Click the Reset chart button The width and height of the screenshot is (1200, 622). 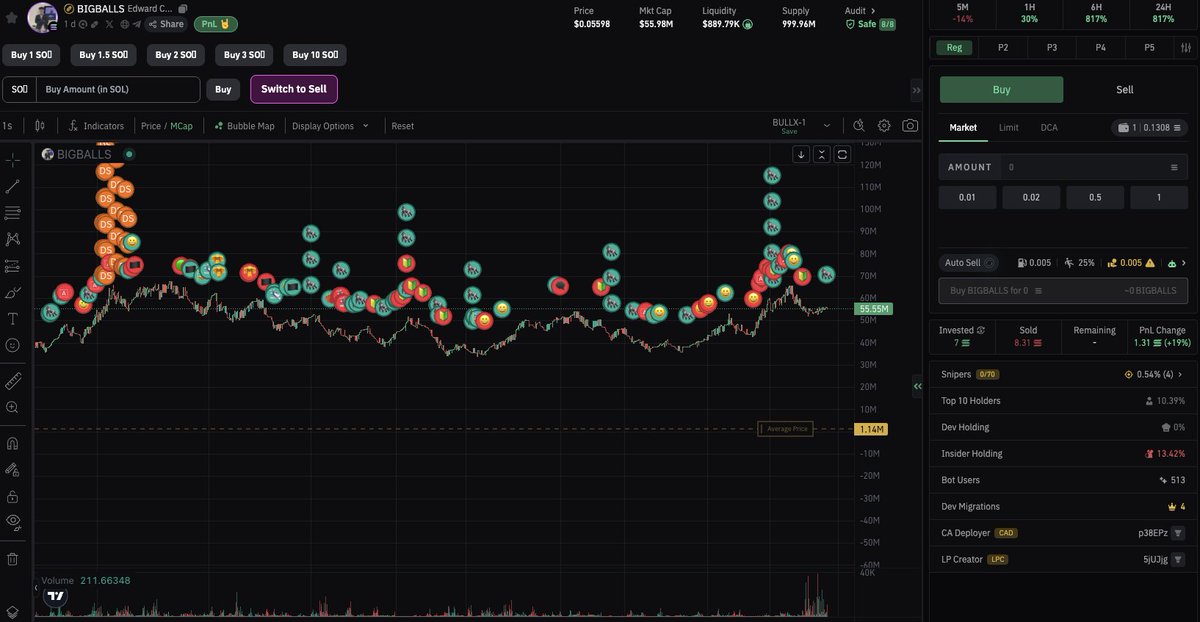tap(402, 126)
